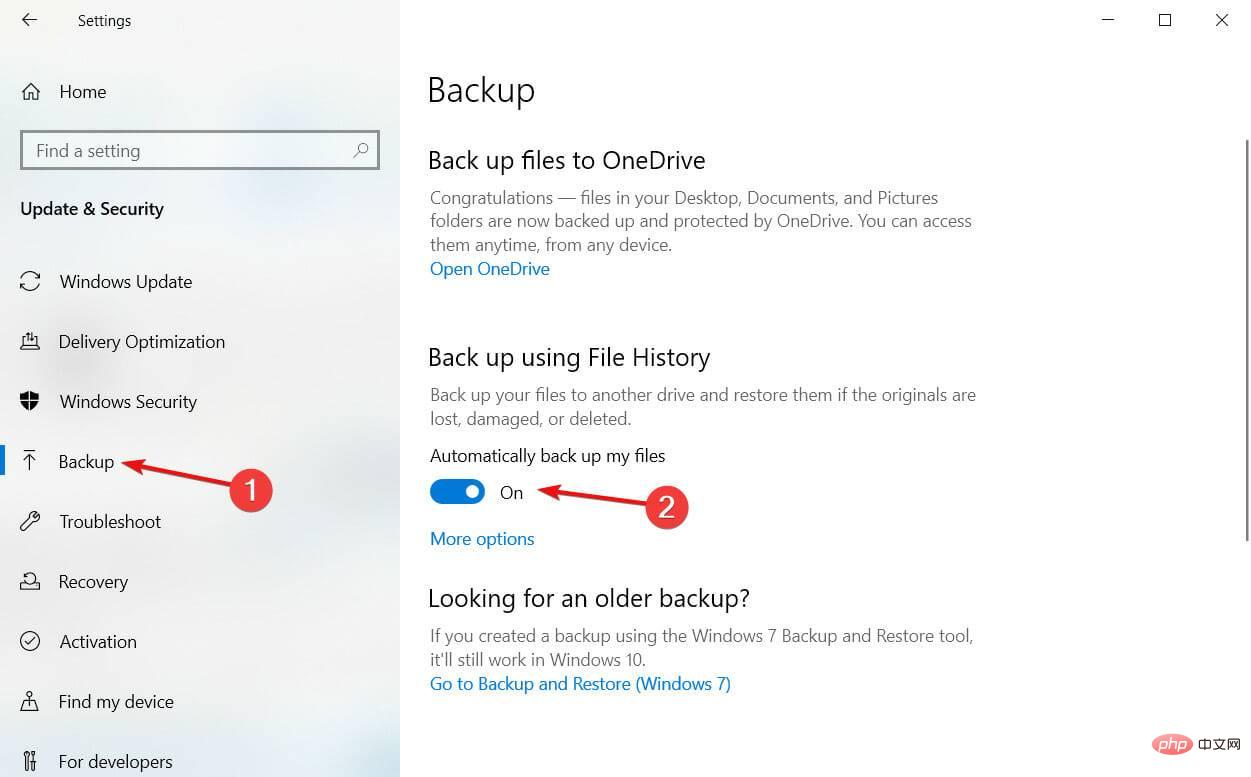This screenshot has width=1251, height=777.
Task: Open Delivery Optimization settings
Action: click(x=141, y=341)
